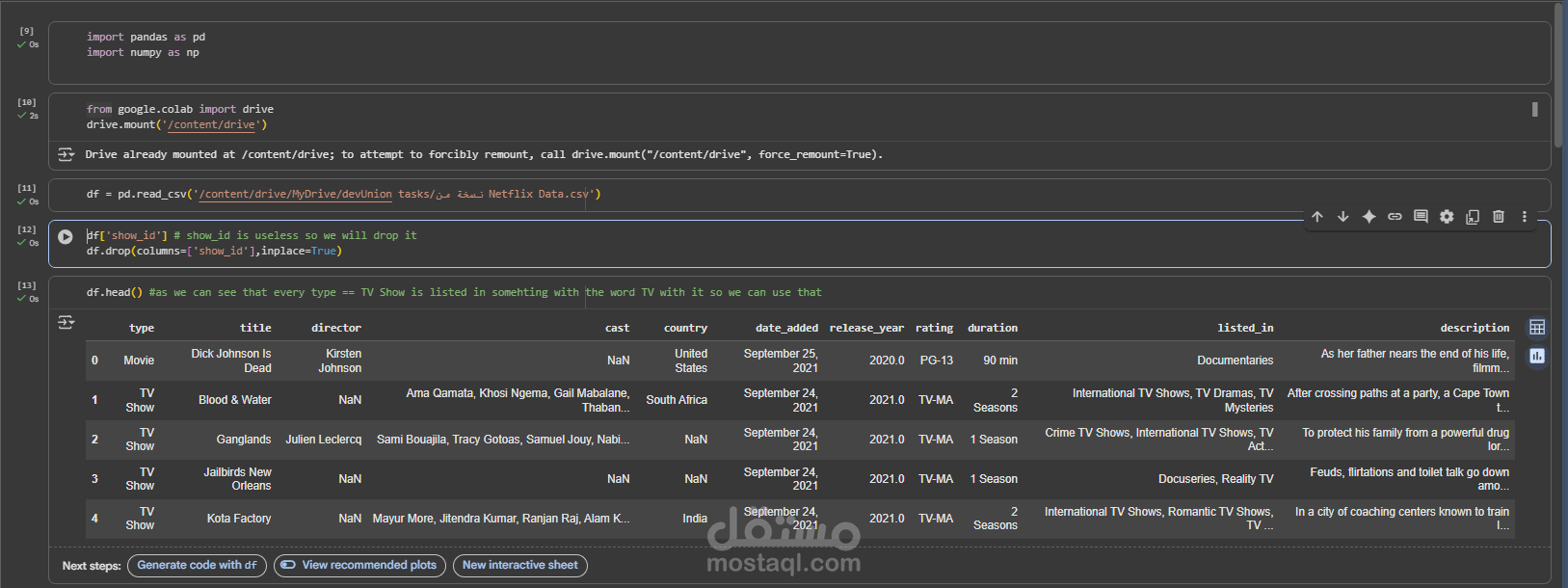
Task: Click 'India' country cell
Action: click(x=695, y=519)
